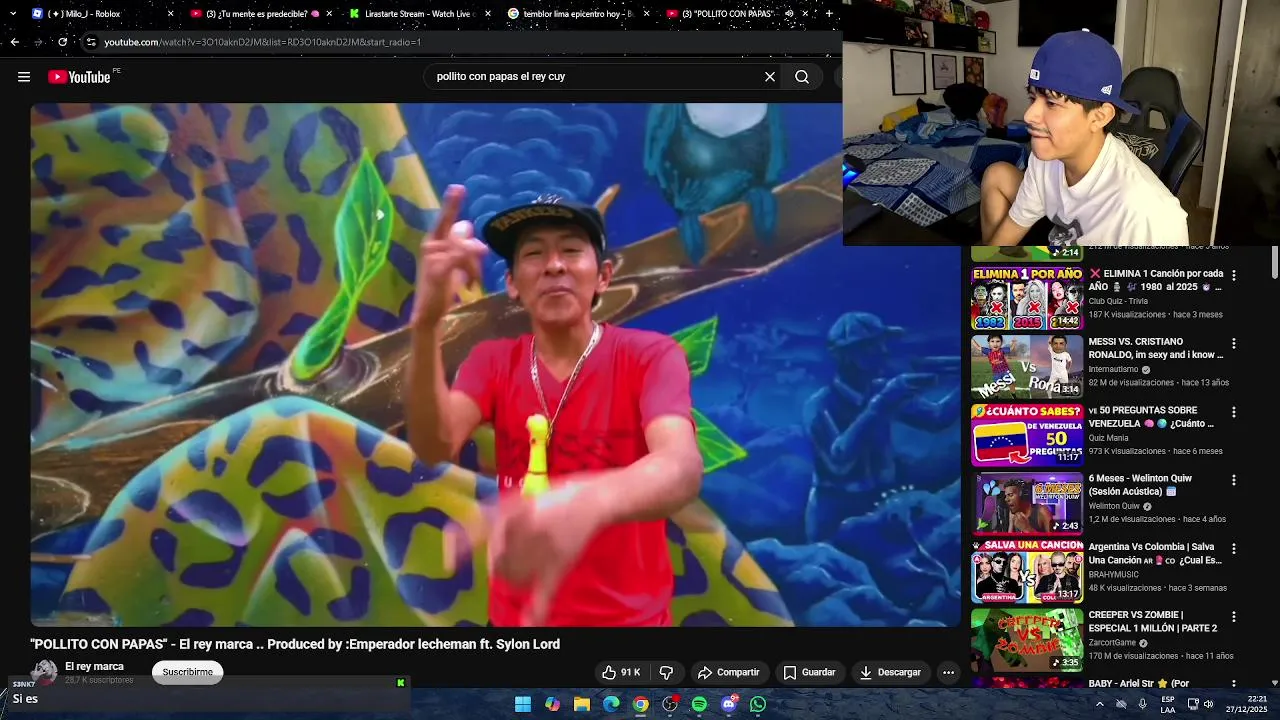Open 'CREEPER VS ZOMBIE' video title

click(1153, 622)
